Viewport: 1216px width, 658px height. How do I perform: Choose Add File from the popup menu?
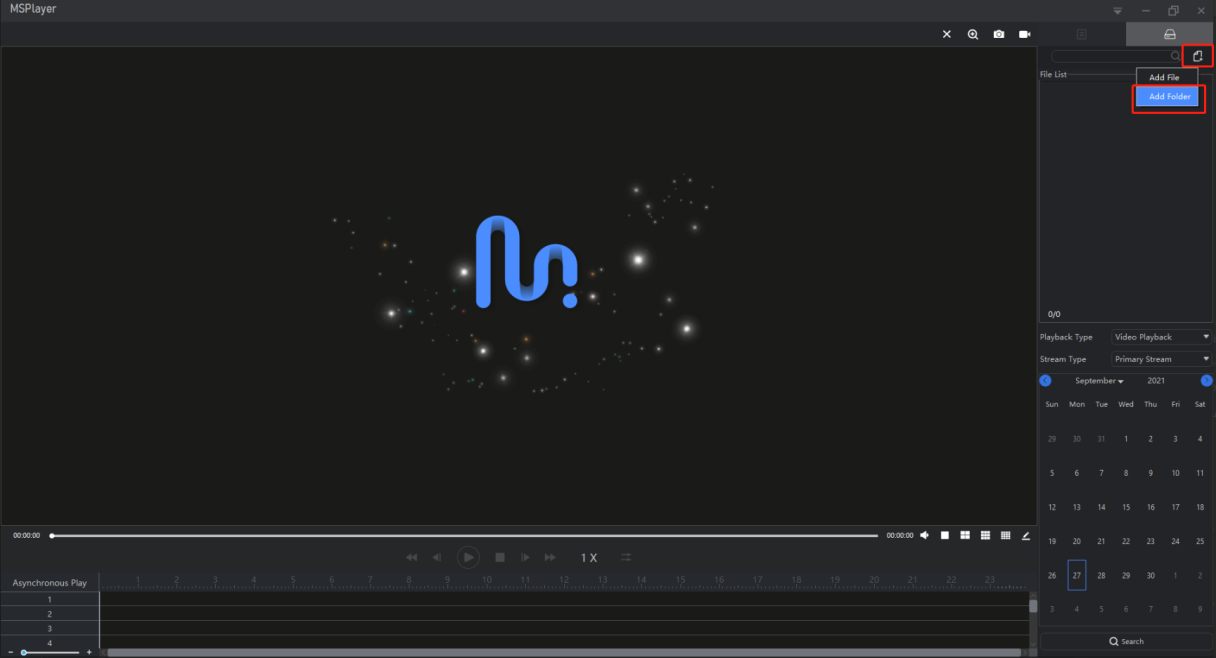click(x=1164, y=77)
